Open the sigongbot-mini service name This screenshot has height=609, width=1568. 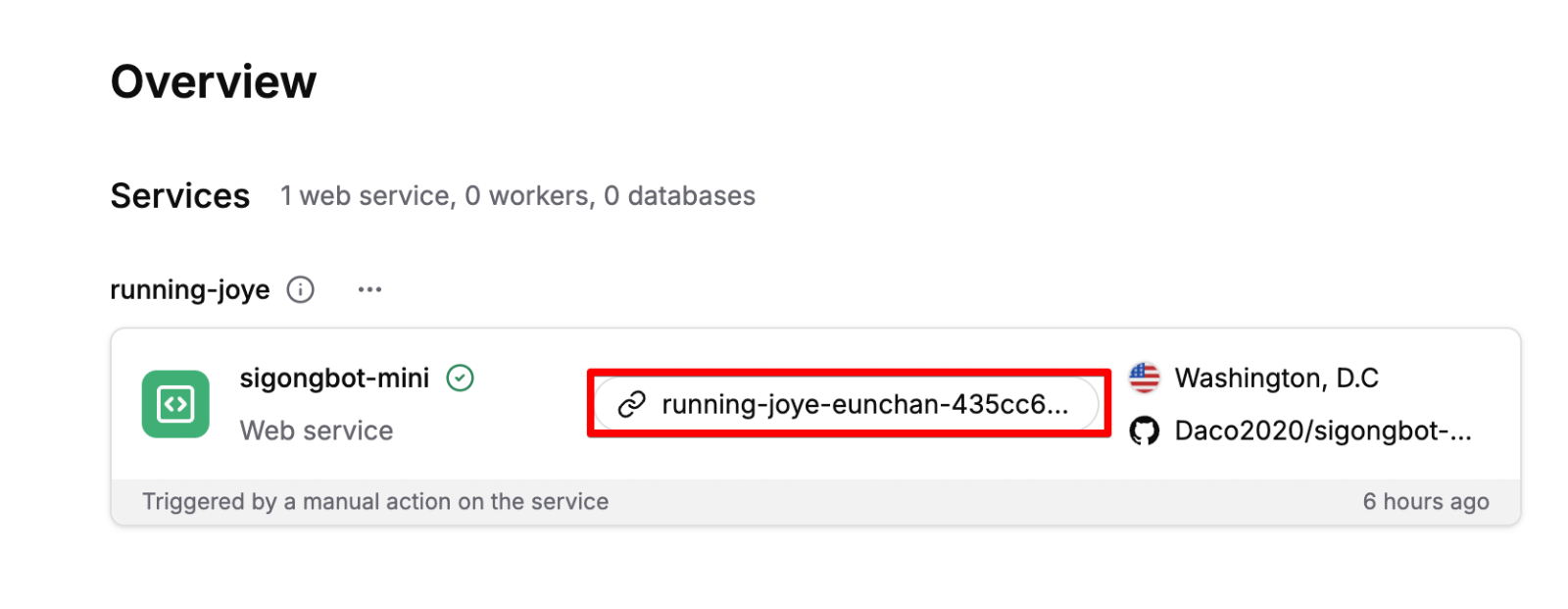[x=334, y=378]
